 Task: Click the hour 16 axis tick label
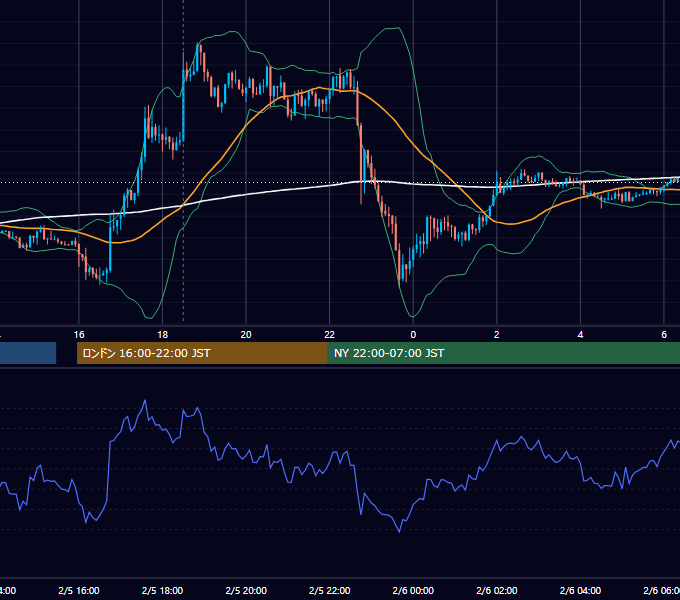tap(79, 335)
